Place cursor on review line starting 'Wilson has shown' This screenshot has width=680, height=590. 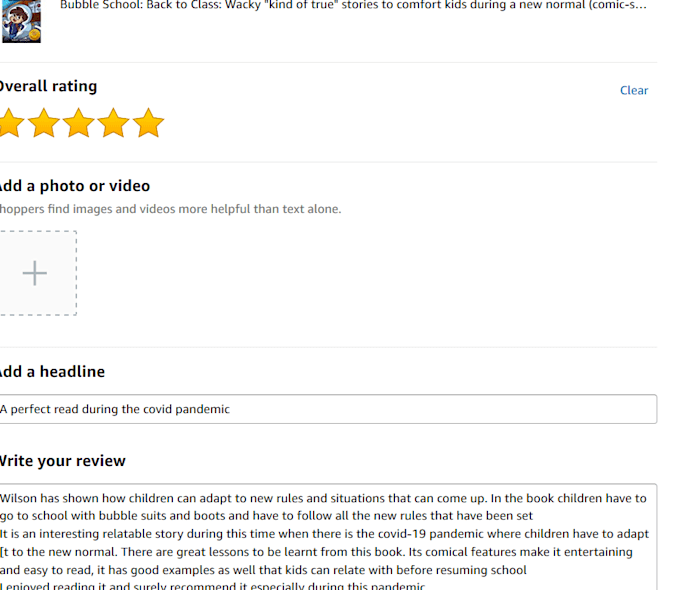click(x=323, y=498)
